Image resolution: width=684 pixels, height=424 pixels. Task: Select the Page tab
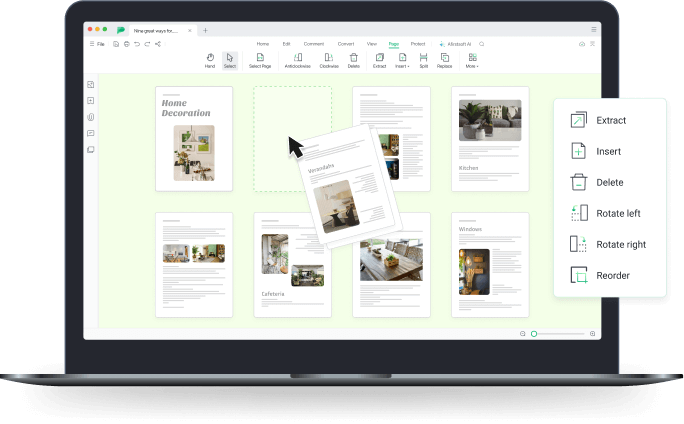click(394, 44)
